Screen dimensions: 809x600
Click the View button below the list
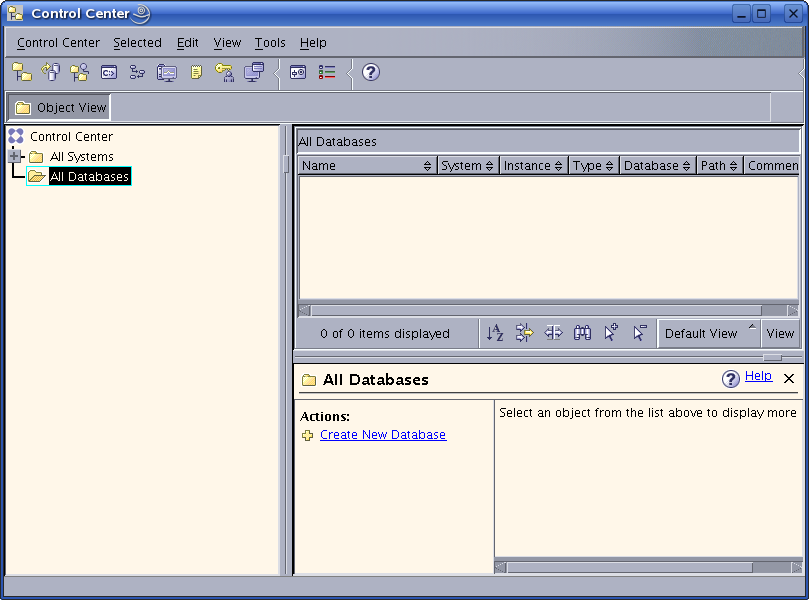coord(780,334)
